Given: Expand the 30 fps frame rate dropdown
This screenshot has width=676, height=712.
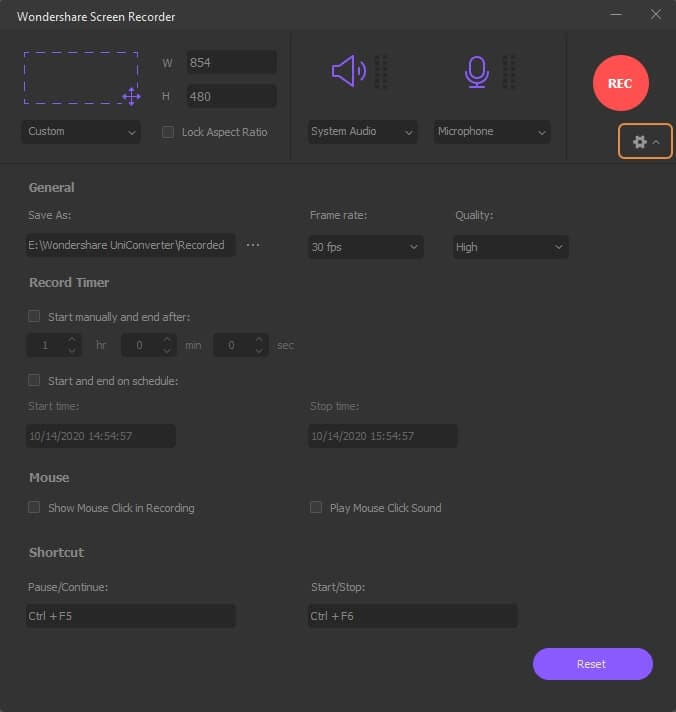Looking at the screenshot, I should pos(366,247).
